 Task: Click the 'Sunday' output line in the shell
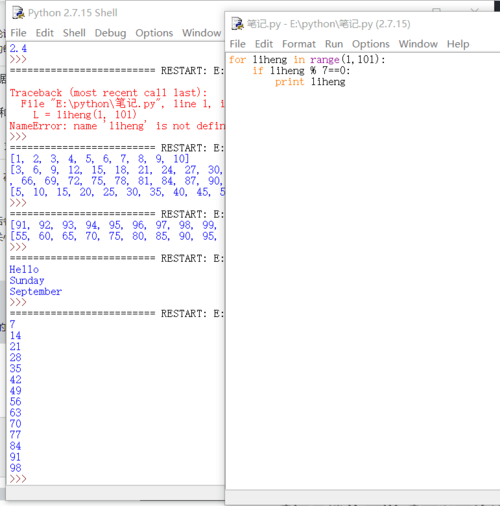tap(27, 281)
